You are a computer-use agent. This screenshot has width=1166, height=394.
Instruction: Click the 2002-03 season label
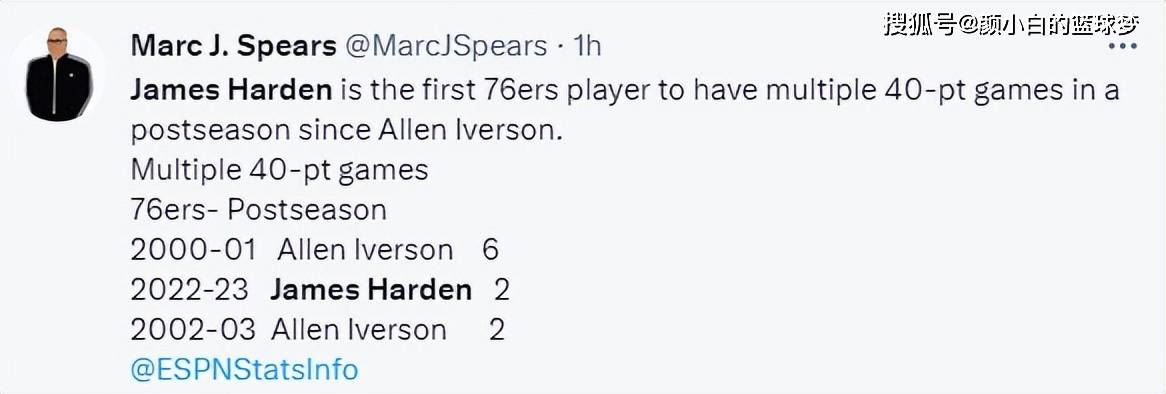(193, 329)
